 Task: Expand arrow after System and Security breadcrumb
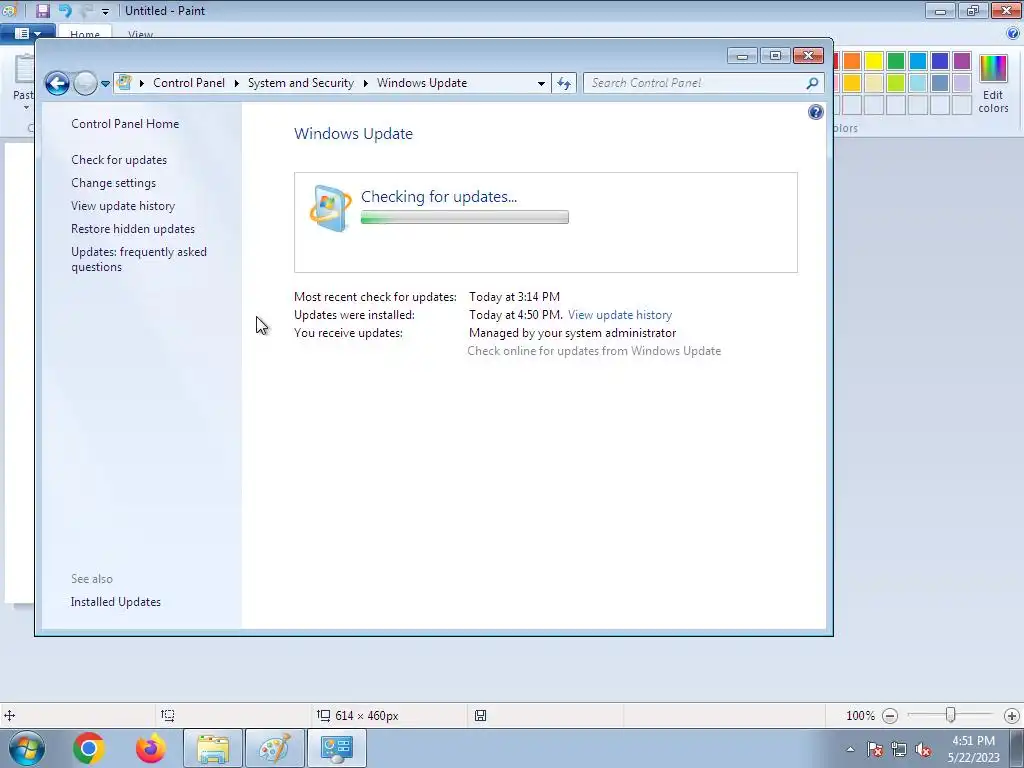tap(366, 84)
